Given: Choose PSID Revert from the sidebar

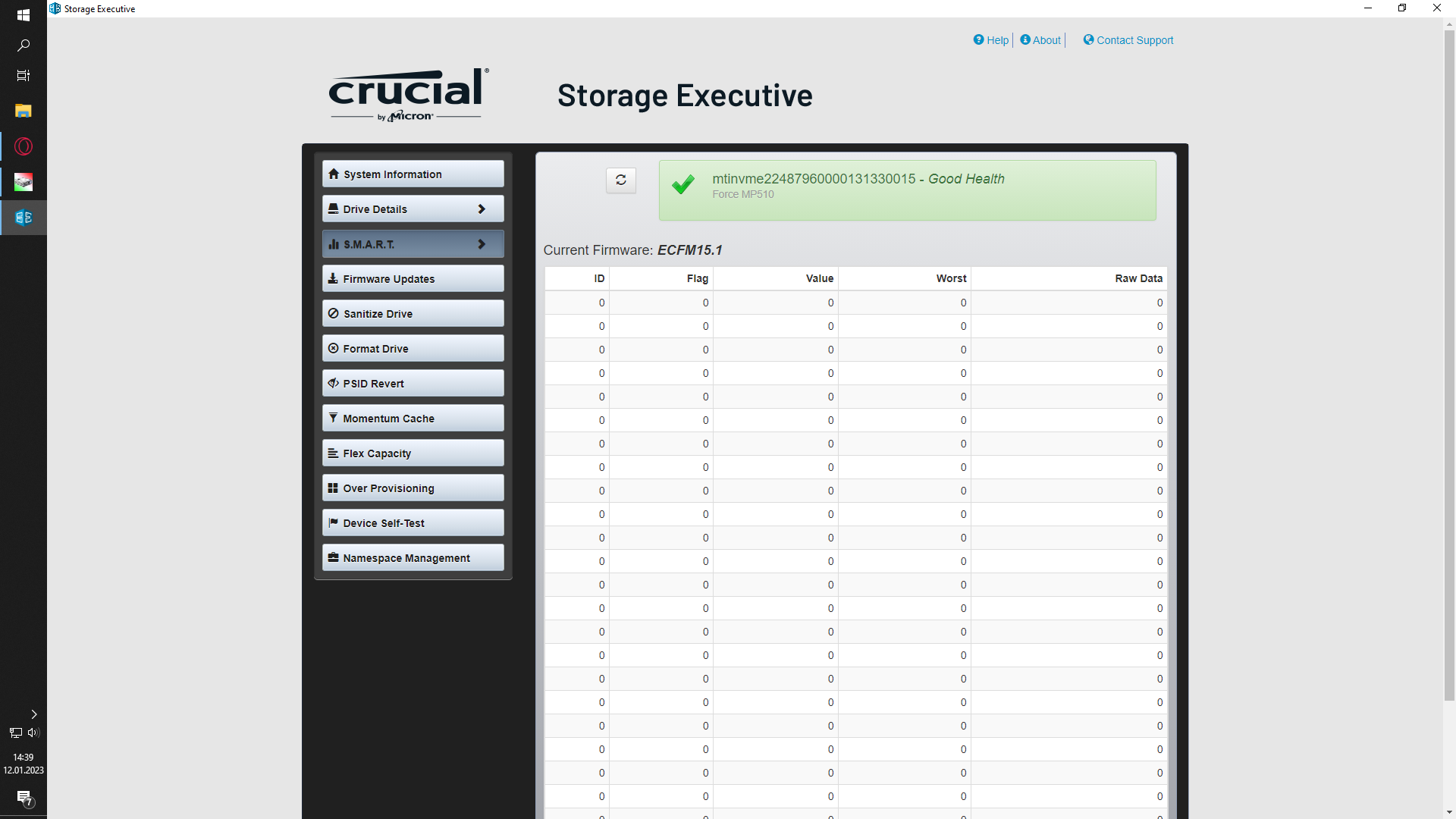Looking at the screenshot, I should click(413, 384).
